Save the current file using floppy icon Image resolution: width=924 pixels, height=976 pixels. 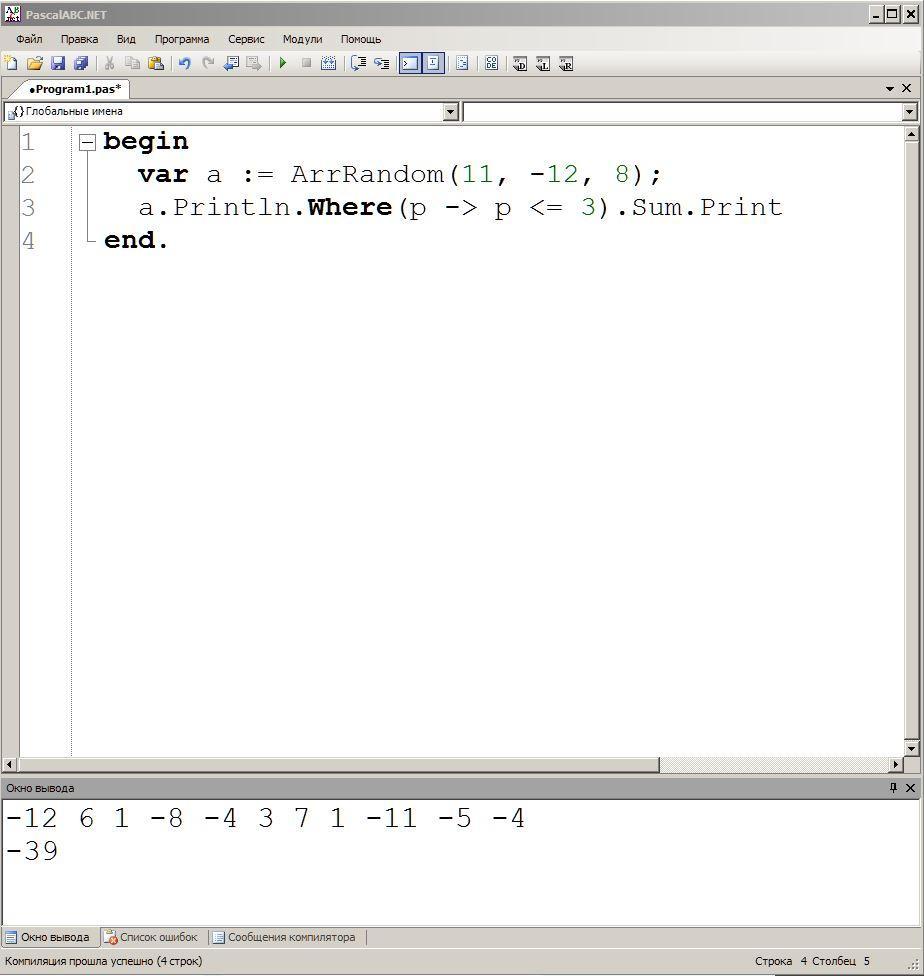click(x=58, y=63)
